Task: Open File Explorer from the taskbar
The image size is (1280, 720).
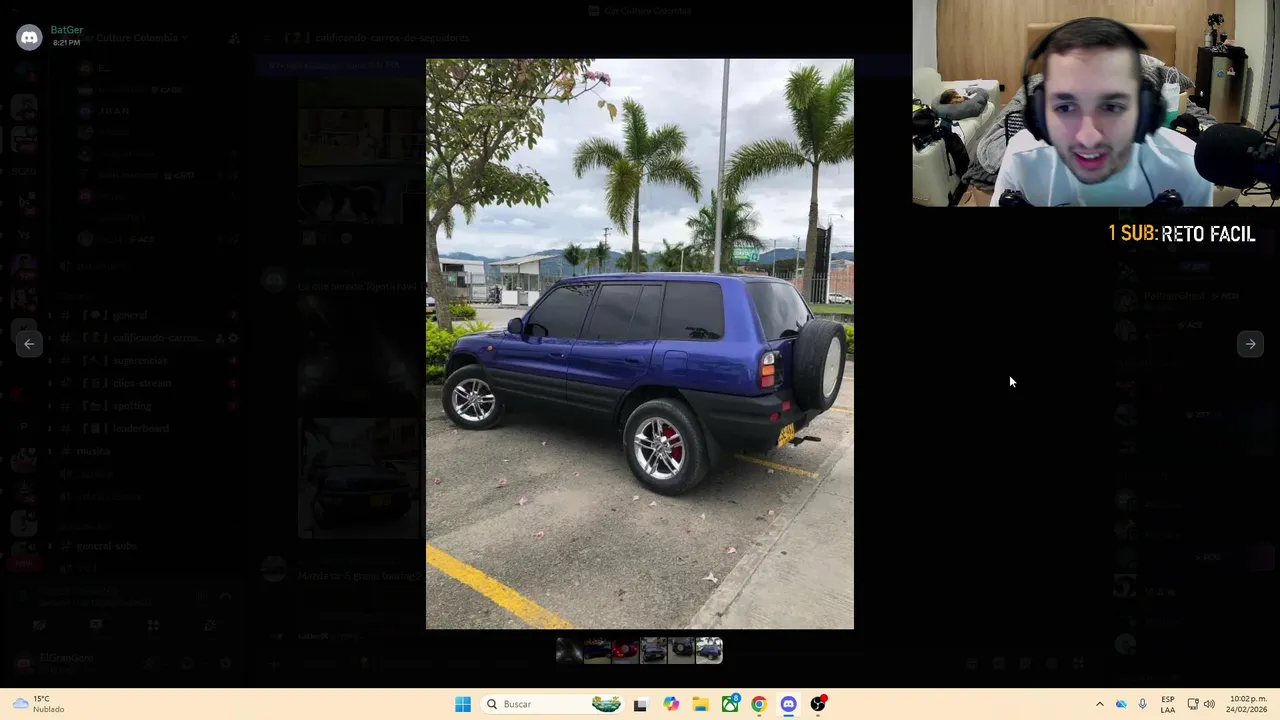Action: click(700, 704)
